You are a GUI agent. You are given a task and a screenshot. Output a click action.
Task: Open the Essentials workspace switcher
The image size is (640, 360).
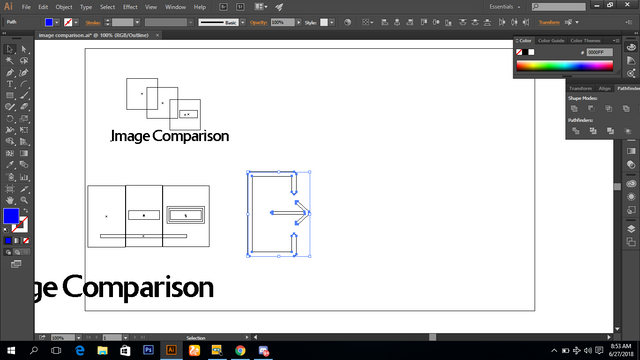[x=504, y=7]
